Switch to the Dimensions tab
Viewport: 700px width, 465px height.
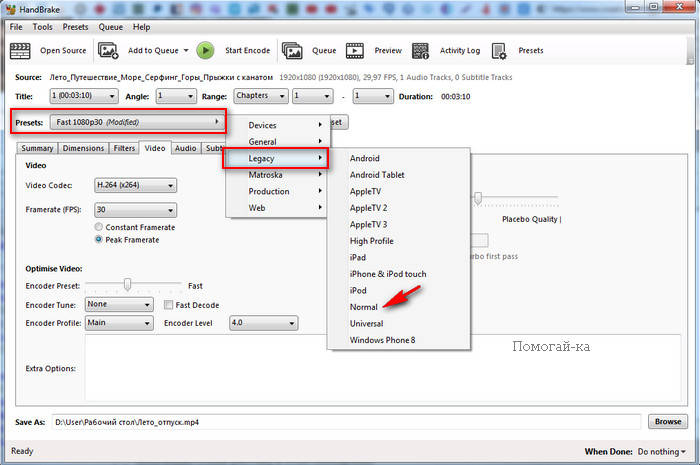tap(83, 148)
